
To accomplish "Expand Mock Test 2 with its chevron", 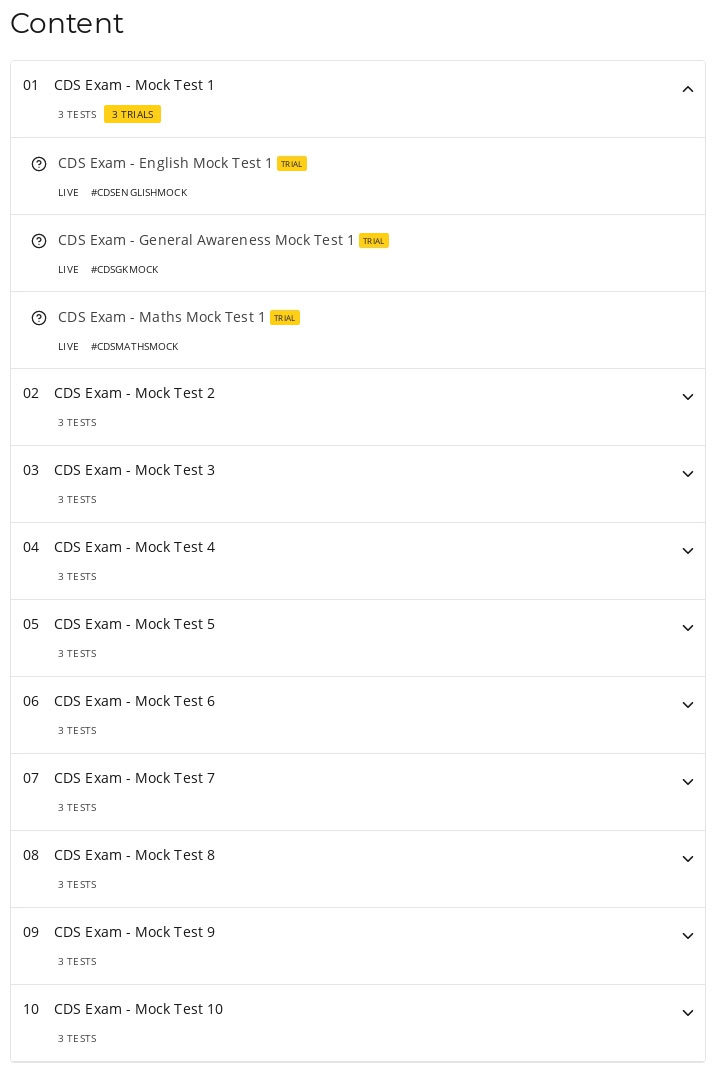I will (688, 397).
